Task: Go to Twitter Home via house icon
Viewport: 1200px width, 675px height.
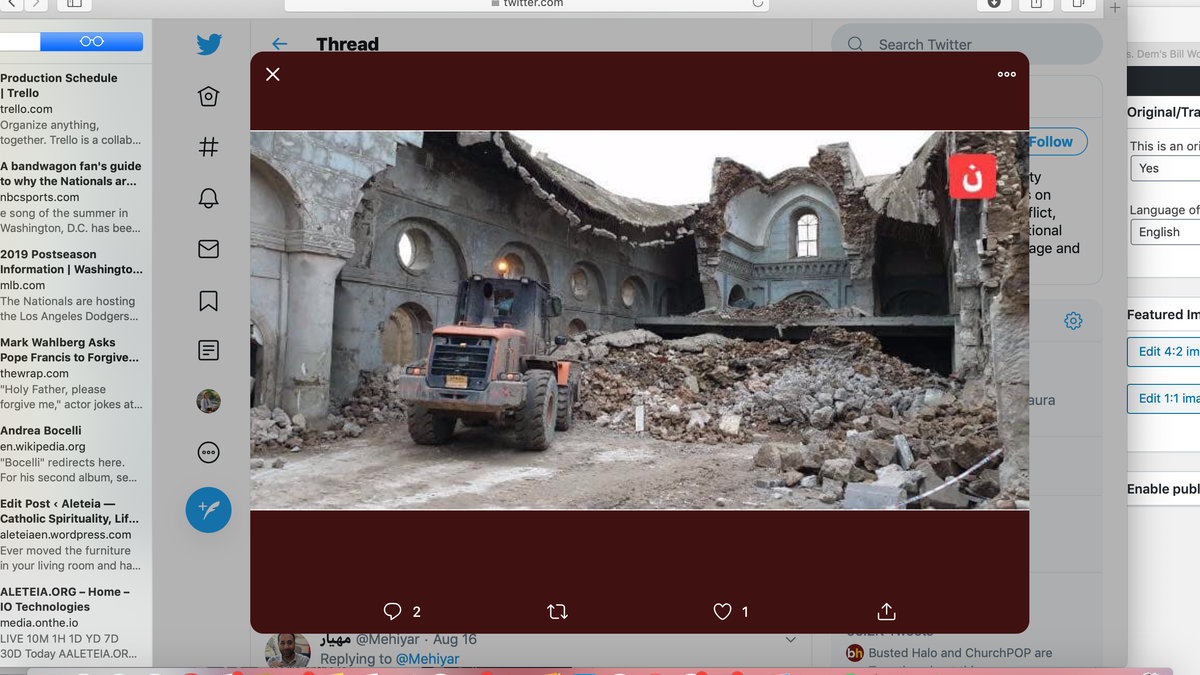Action: pos(208,96)
